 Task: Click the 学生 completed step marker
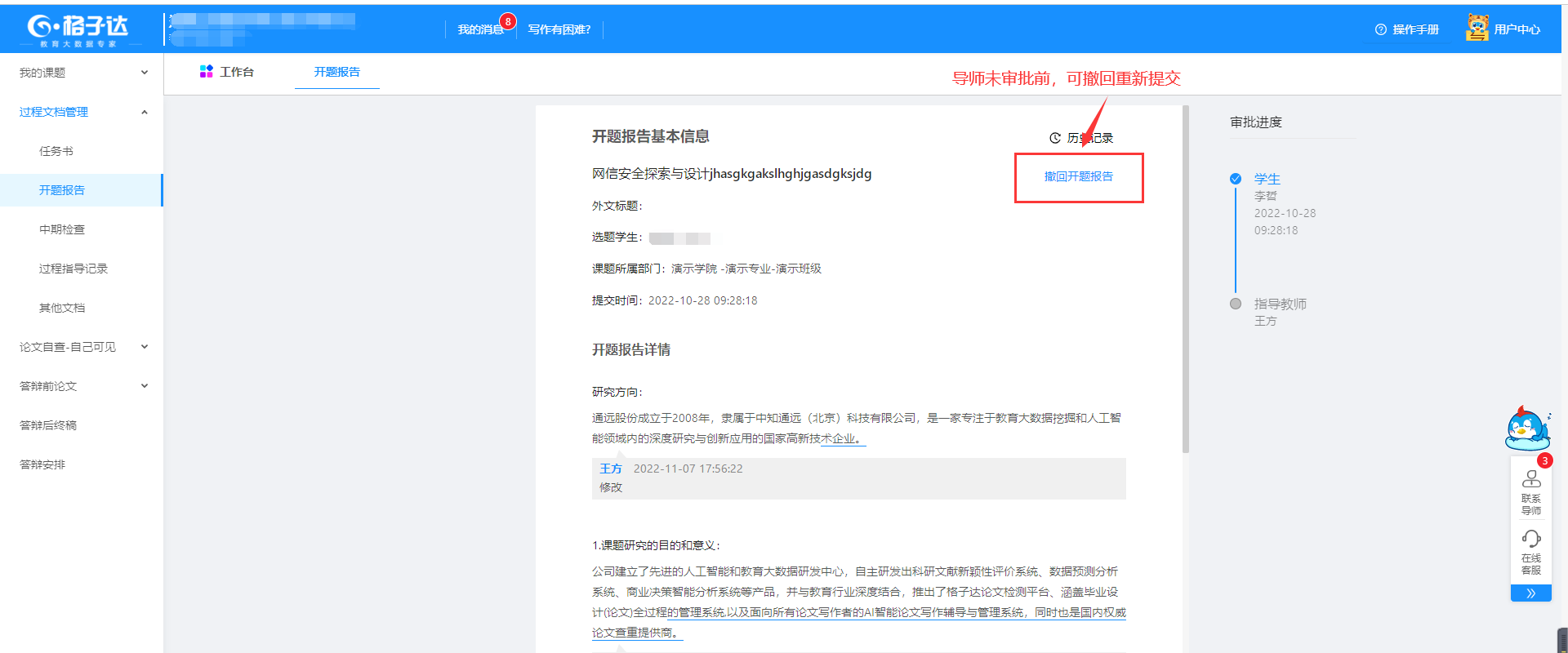pyautogui.click(x=1236, y=179)
